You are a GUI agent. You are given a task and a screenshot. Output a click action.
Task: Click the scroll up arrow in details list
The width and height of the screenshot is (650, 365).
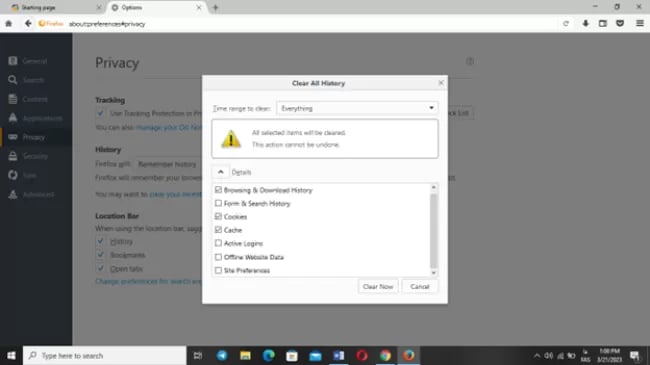tap(434, 187)
